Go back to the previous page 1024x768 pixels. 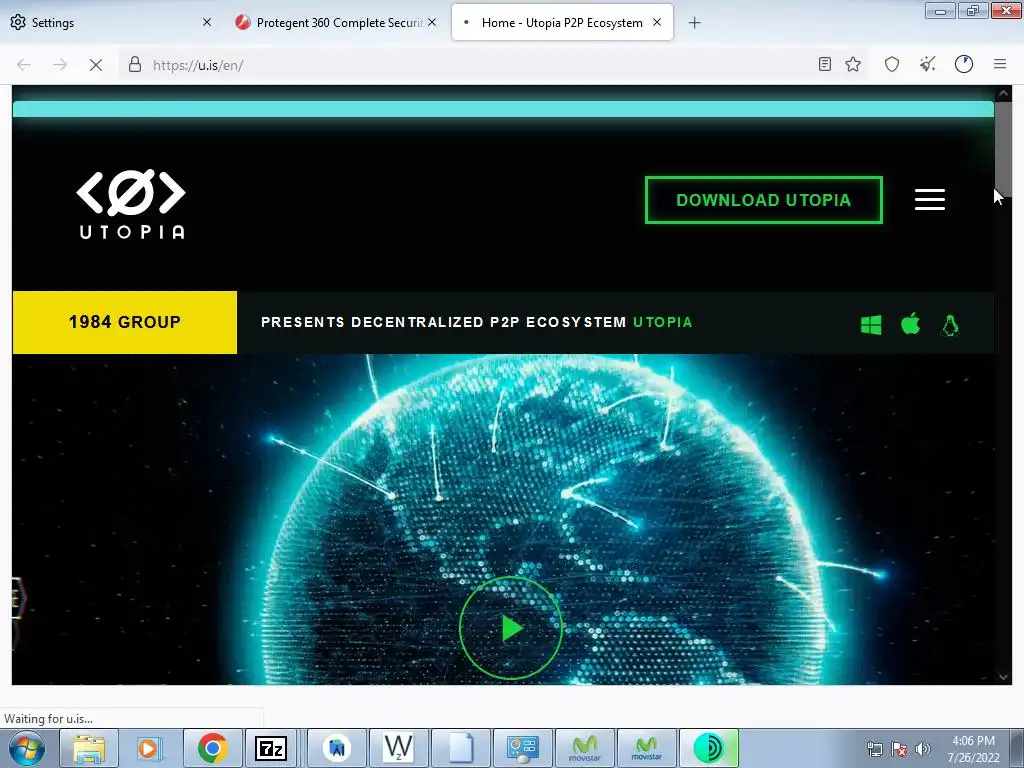tap(24, 65)
